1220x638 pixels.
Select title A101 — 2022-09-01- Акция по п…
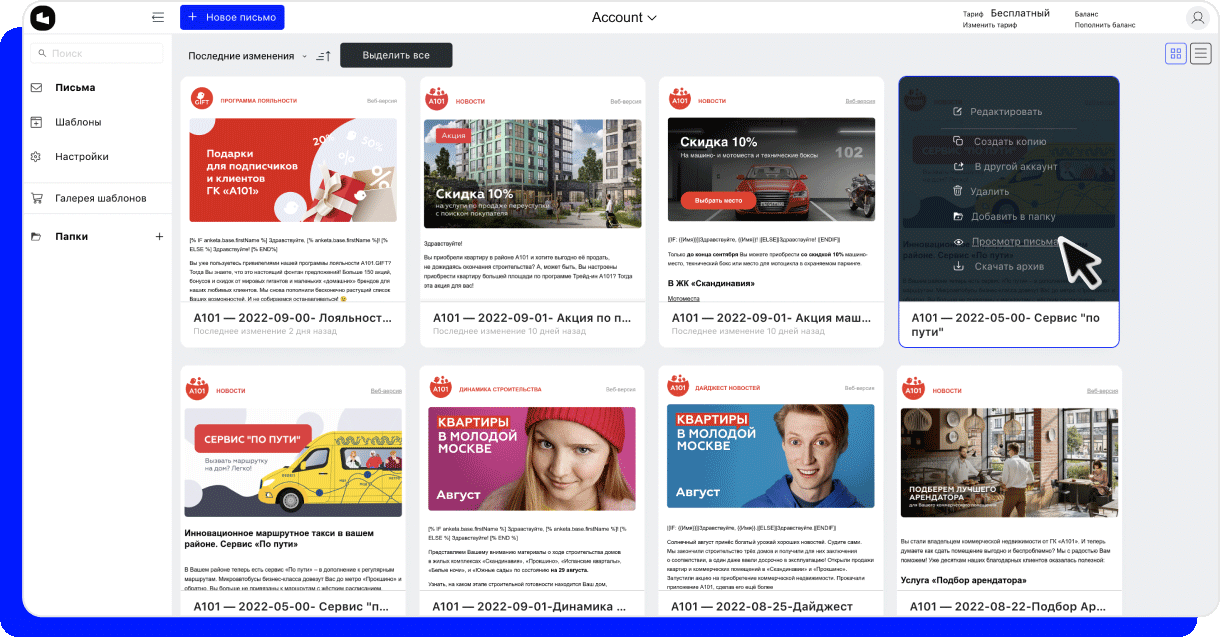click(x=532, y=318)
